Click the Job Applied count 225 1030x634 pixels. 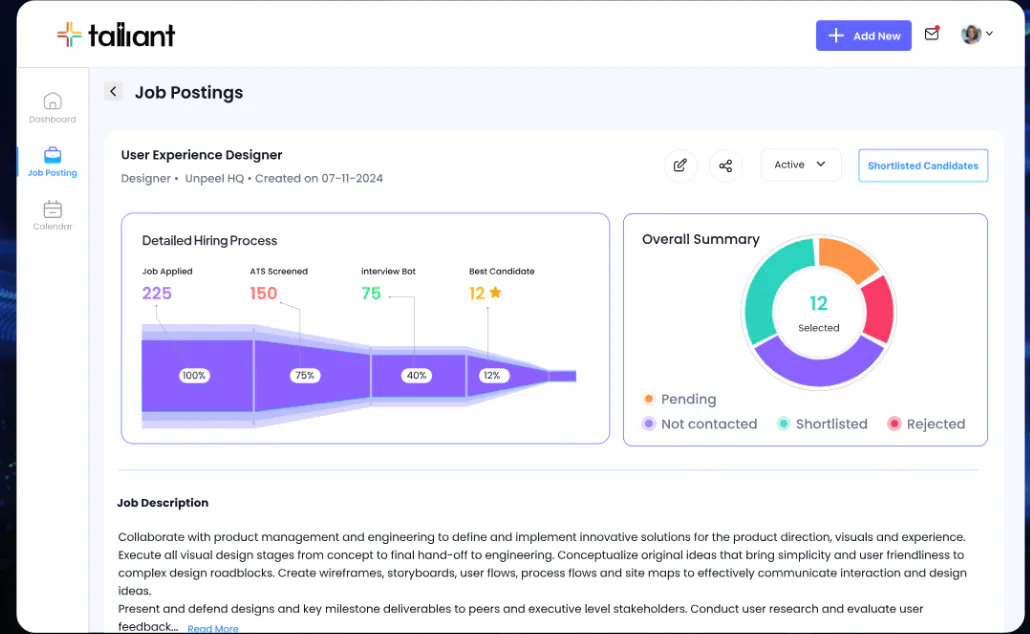(157, 293)
